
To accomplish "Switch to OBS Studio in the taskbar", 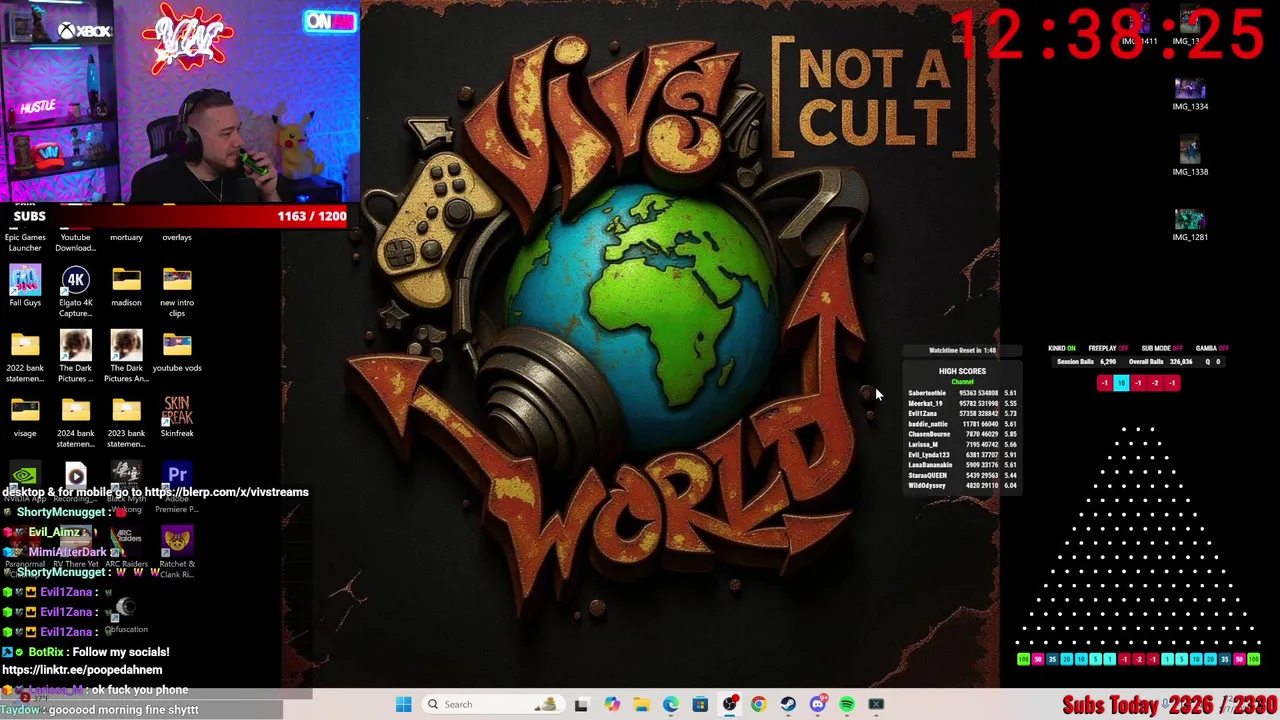I will click(729, 704).
